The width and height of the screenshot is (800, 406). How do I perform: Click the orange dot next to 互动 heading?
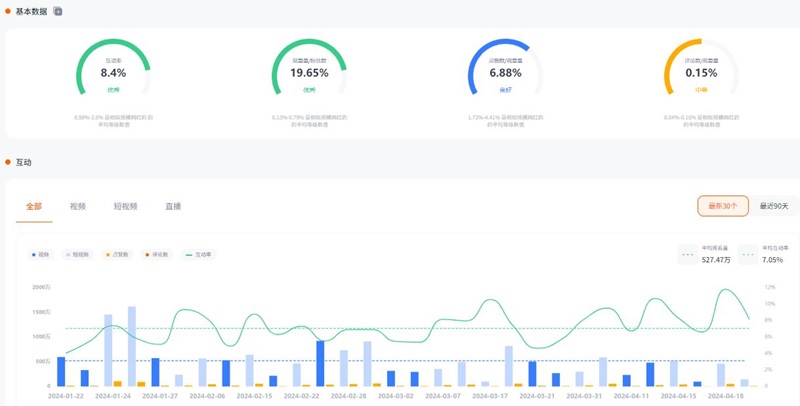pyautogui.click(x=8, y=162)
